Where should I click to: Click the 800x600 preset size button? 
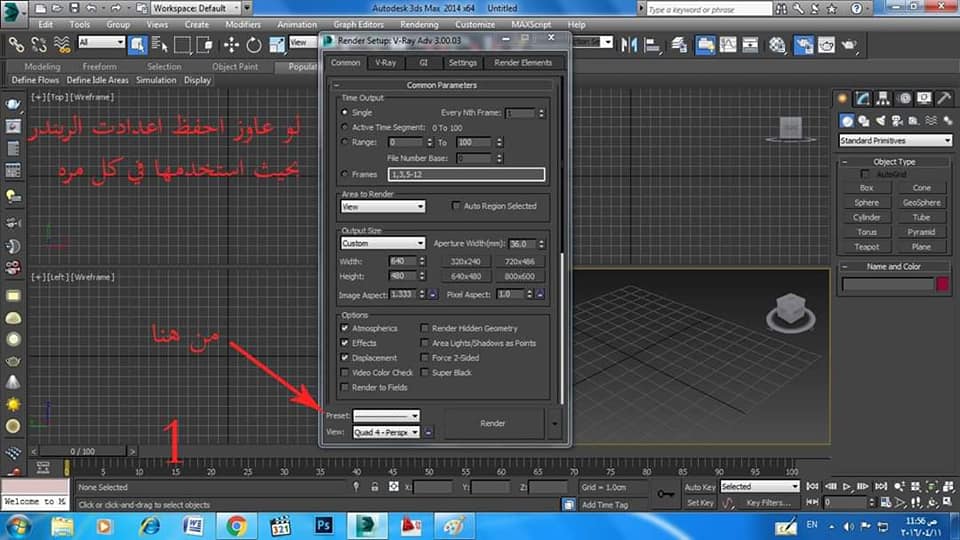(519, 276)
